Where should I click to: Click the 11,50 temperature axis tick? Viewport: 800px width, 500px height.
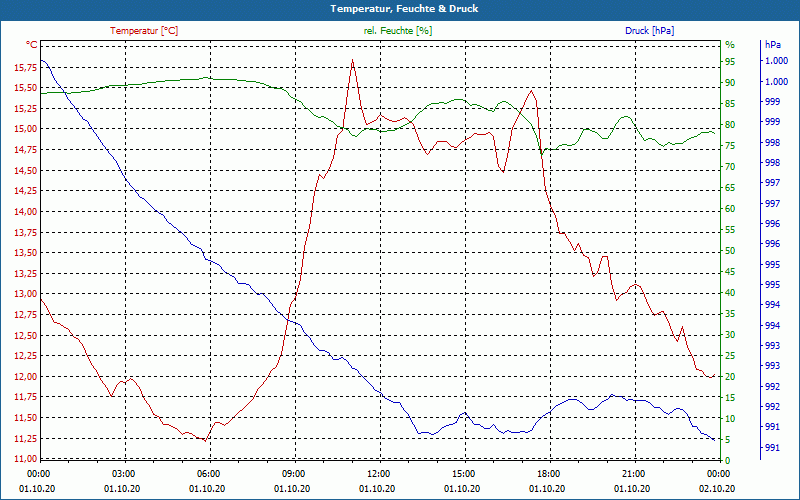(26, 418)
